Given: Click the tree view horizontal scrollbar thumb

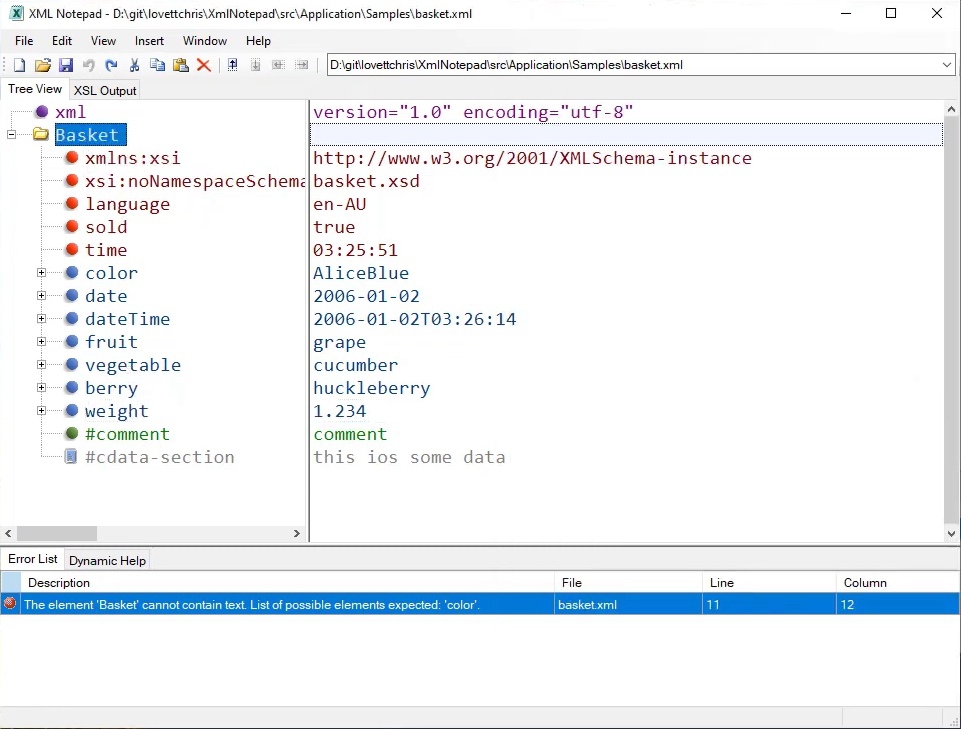Looking at the screenshot, I should (57, 534).
